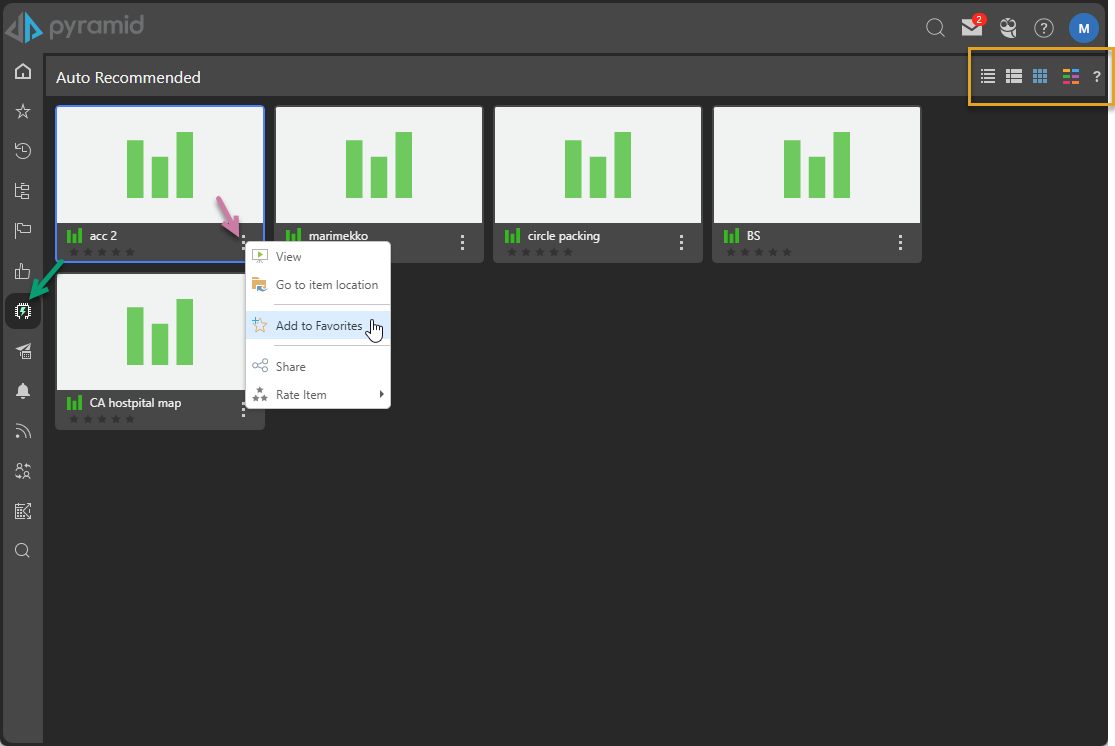The width and height of the screenshot is (1115, 746).
Task: Click the user profile avatar M
Action: click(x=1083, y=28)
